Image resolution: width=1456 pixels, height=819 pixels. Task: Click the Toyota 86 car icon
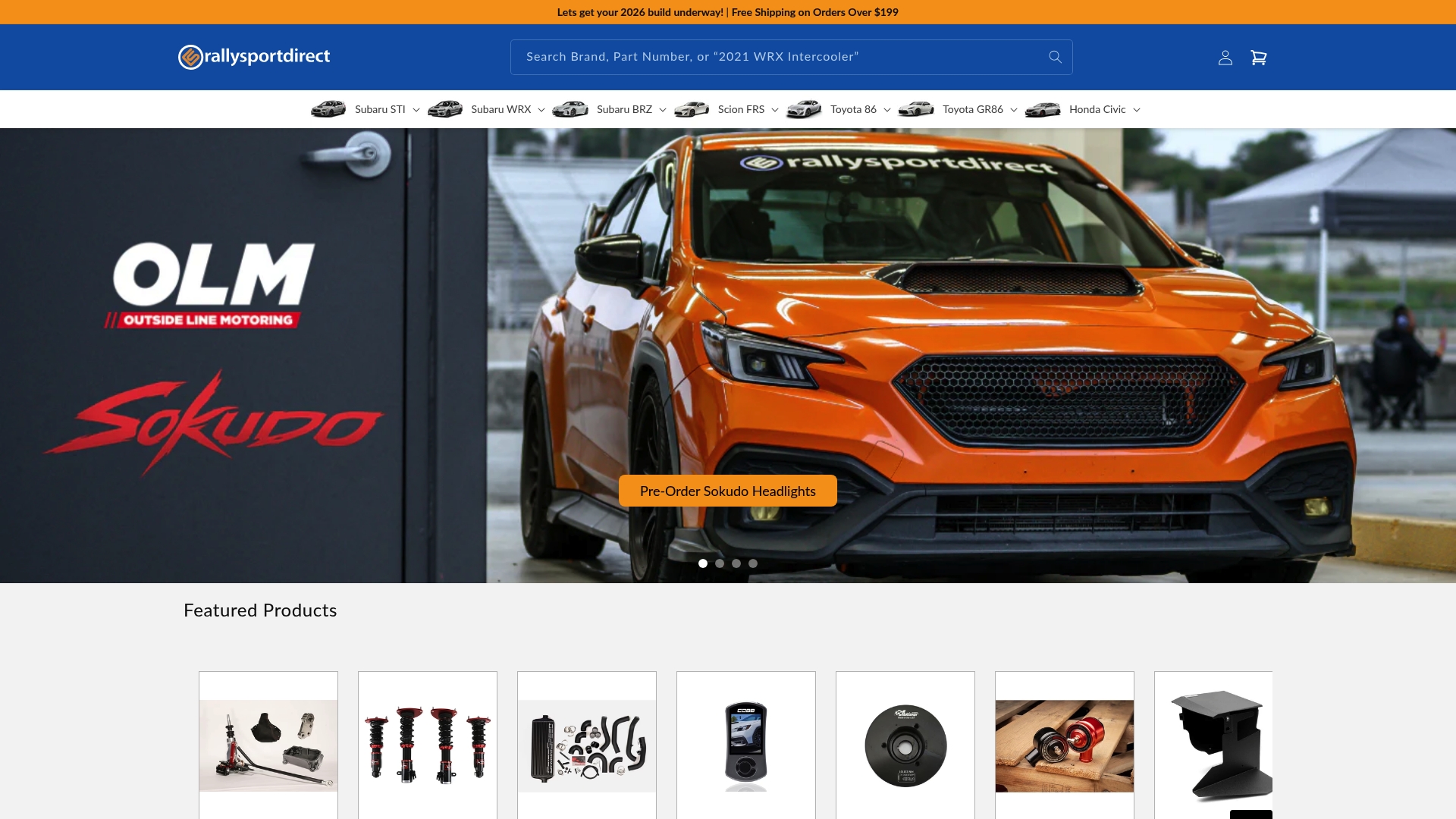pos(804,109)
